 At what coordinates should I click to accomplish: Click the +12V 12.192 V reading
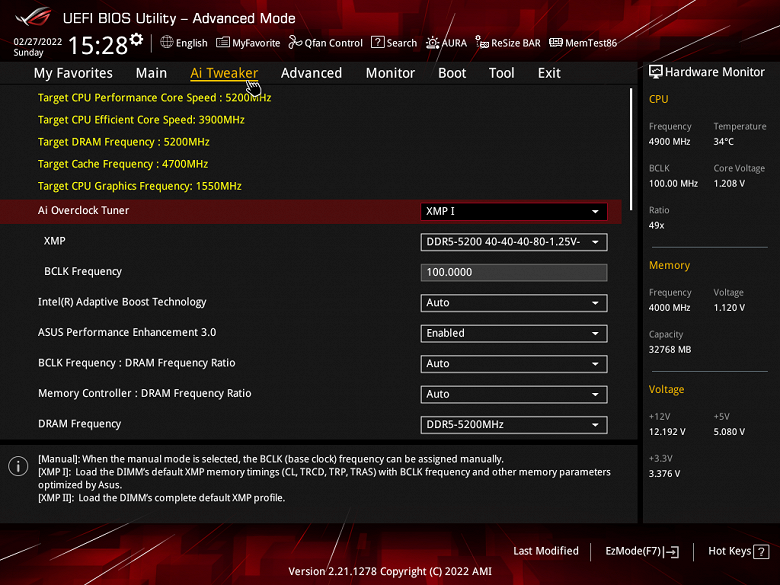pyautogui.click(x=667, y=432)
